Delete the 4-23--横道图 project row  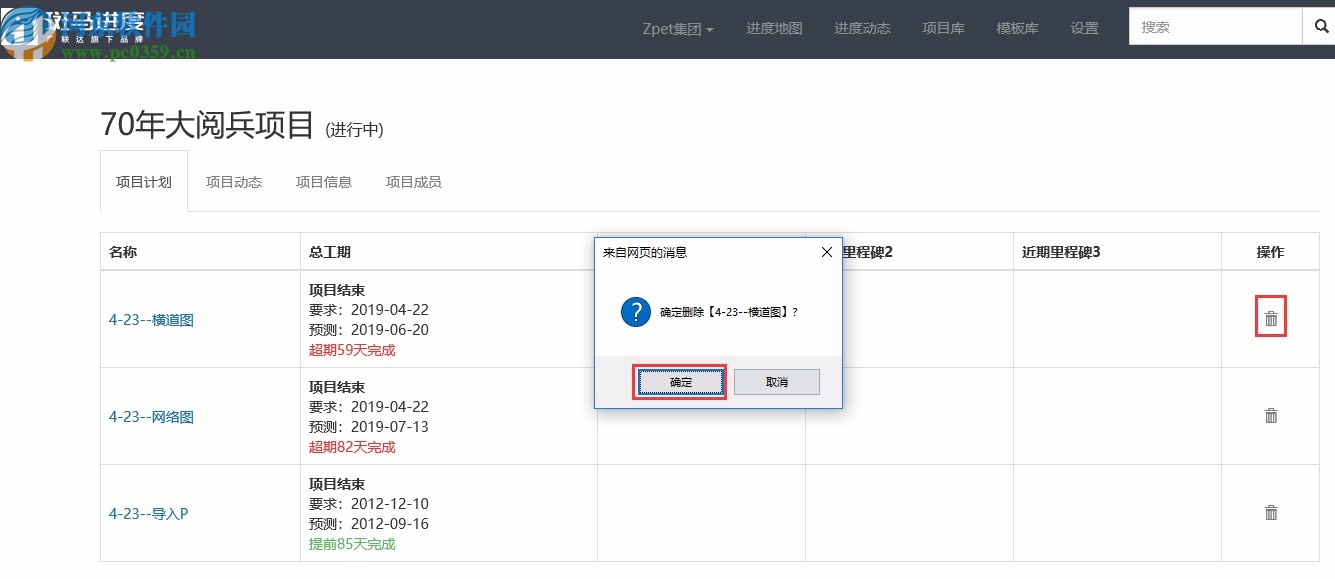click(1270, 315)
